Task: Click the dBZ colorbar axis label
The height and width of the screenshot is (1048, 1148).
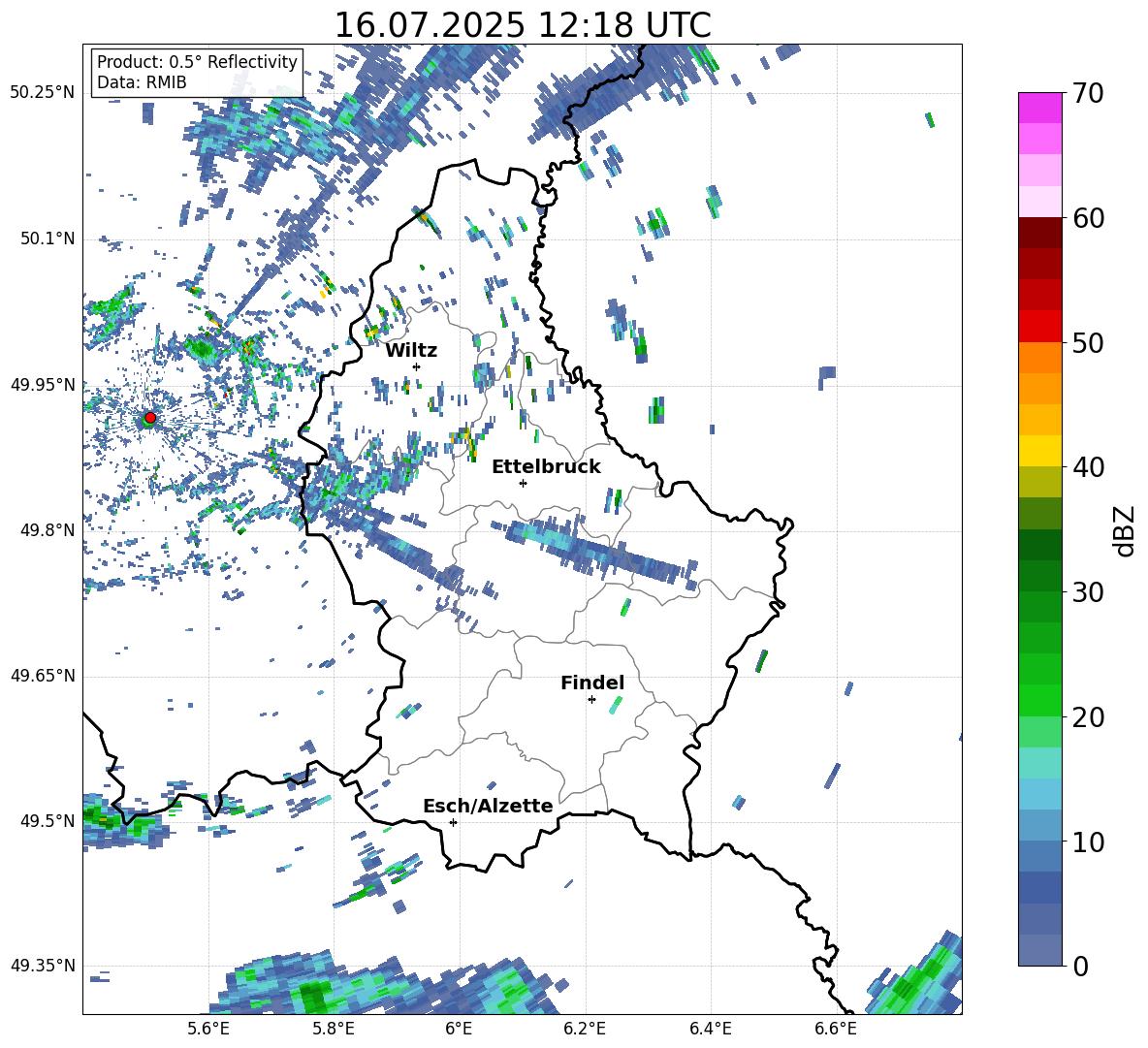Action: pyautogui.click(x=1123, y=530)
